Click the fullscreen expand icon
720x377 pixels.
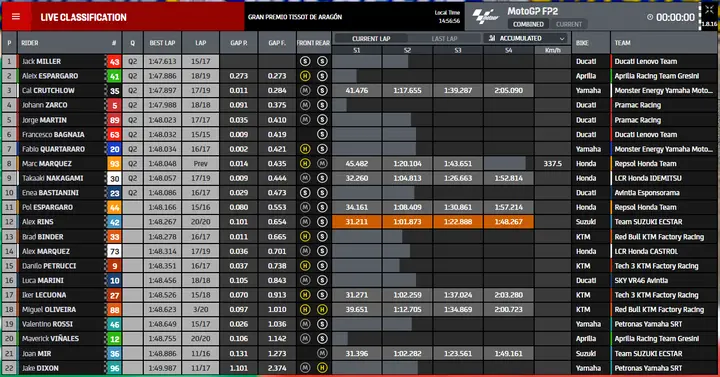[709, 11]
